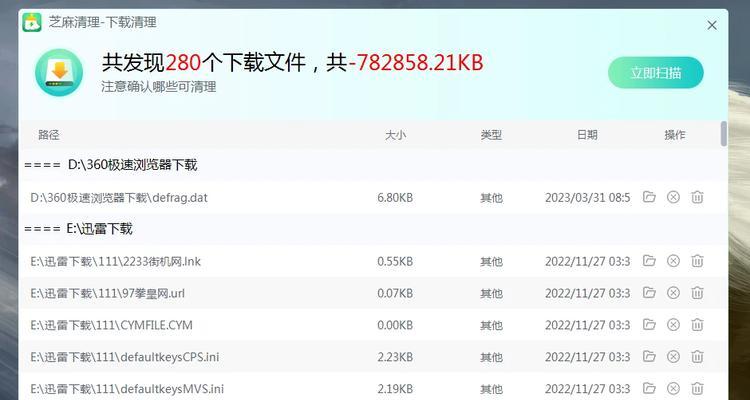Click the red 280 file count

(x=183, y=63)
